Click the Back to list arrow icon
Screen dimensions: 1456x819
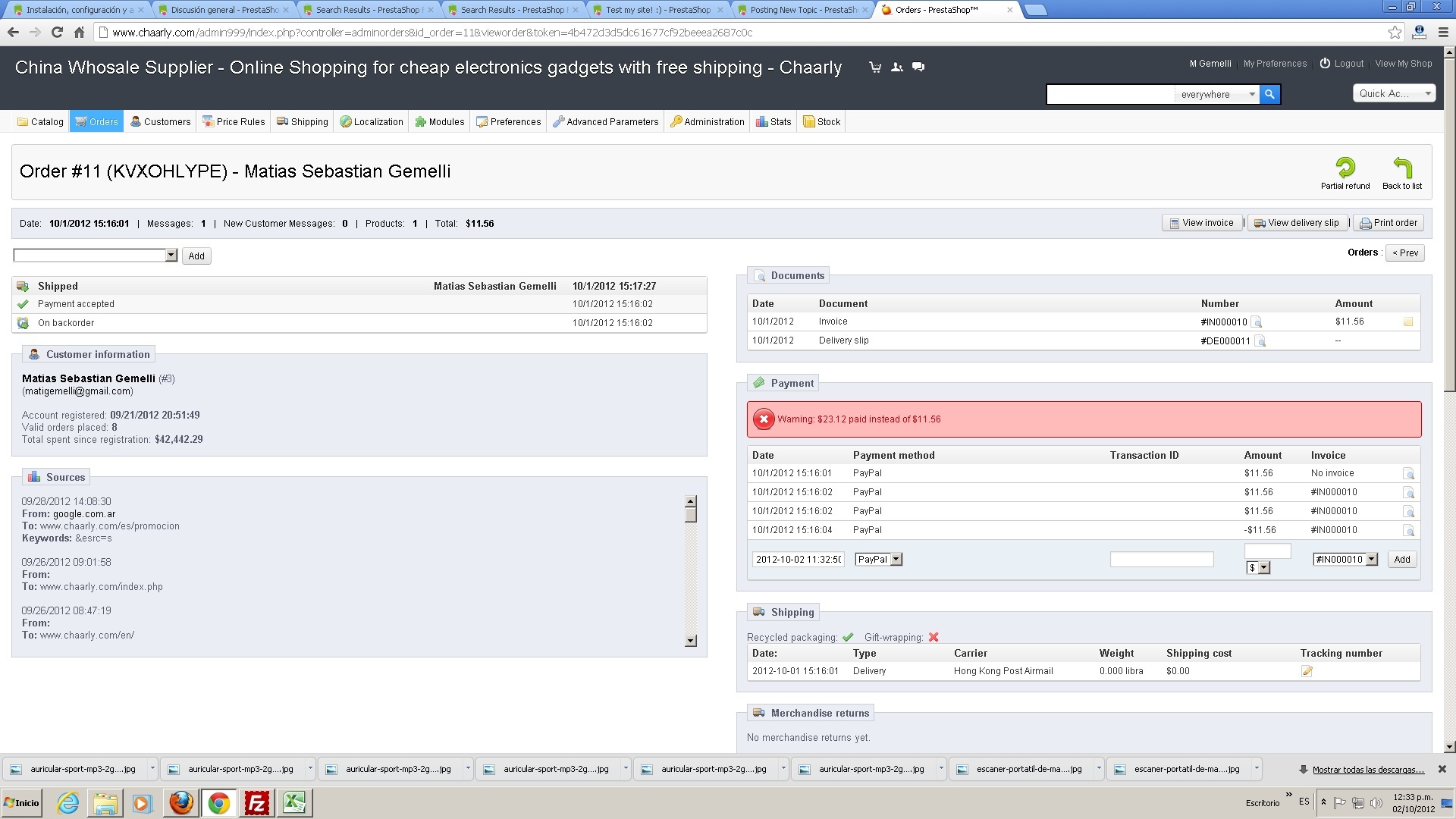point(1402,168)
